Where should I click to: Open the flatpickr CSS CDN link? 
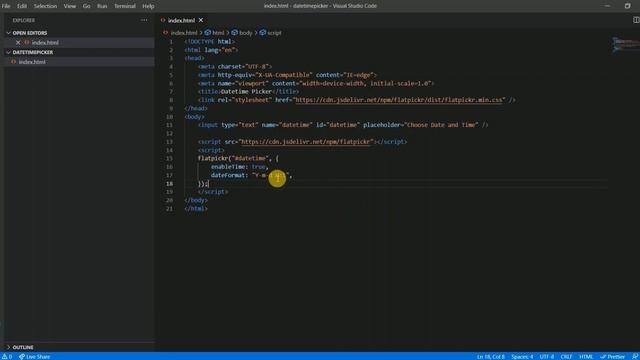click(x=399, y=100)
